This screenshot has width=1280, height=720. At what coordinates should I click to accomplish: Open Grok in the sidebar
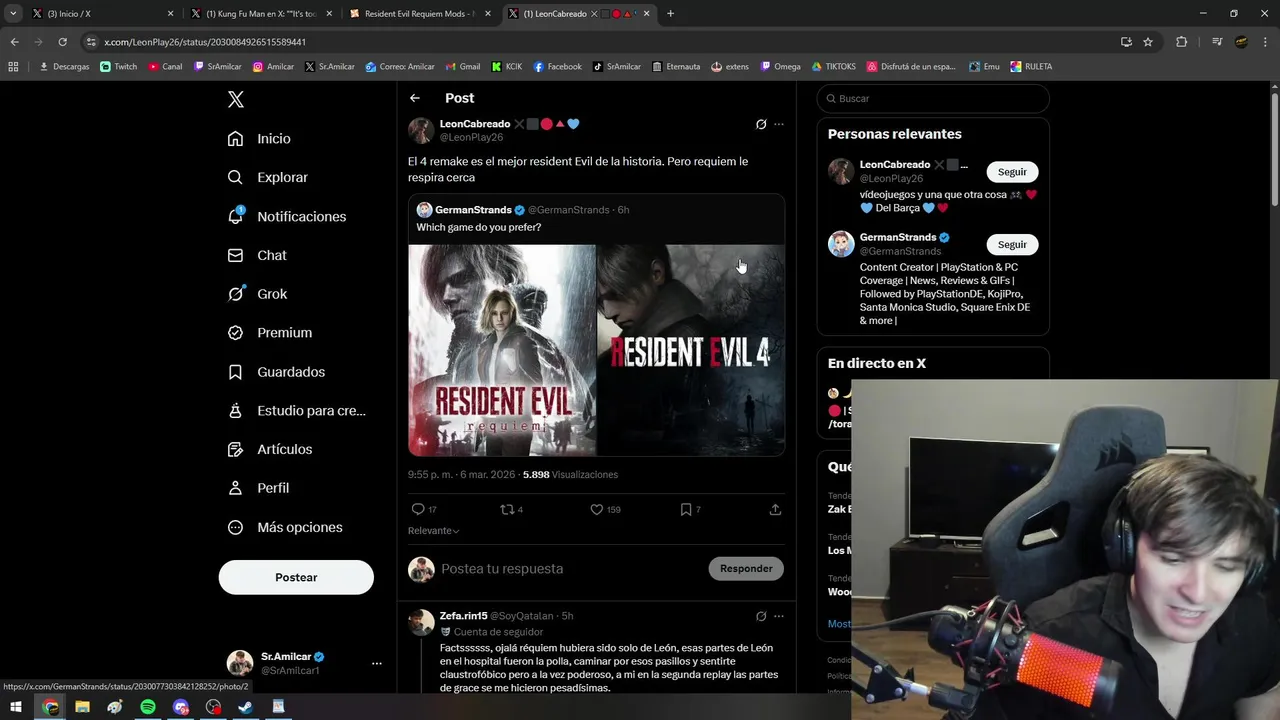258,294
